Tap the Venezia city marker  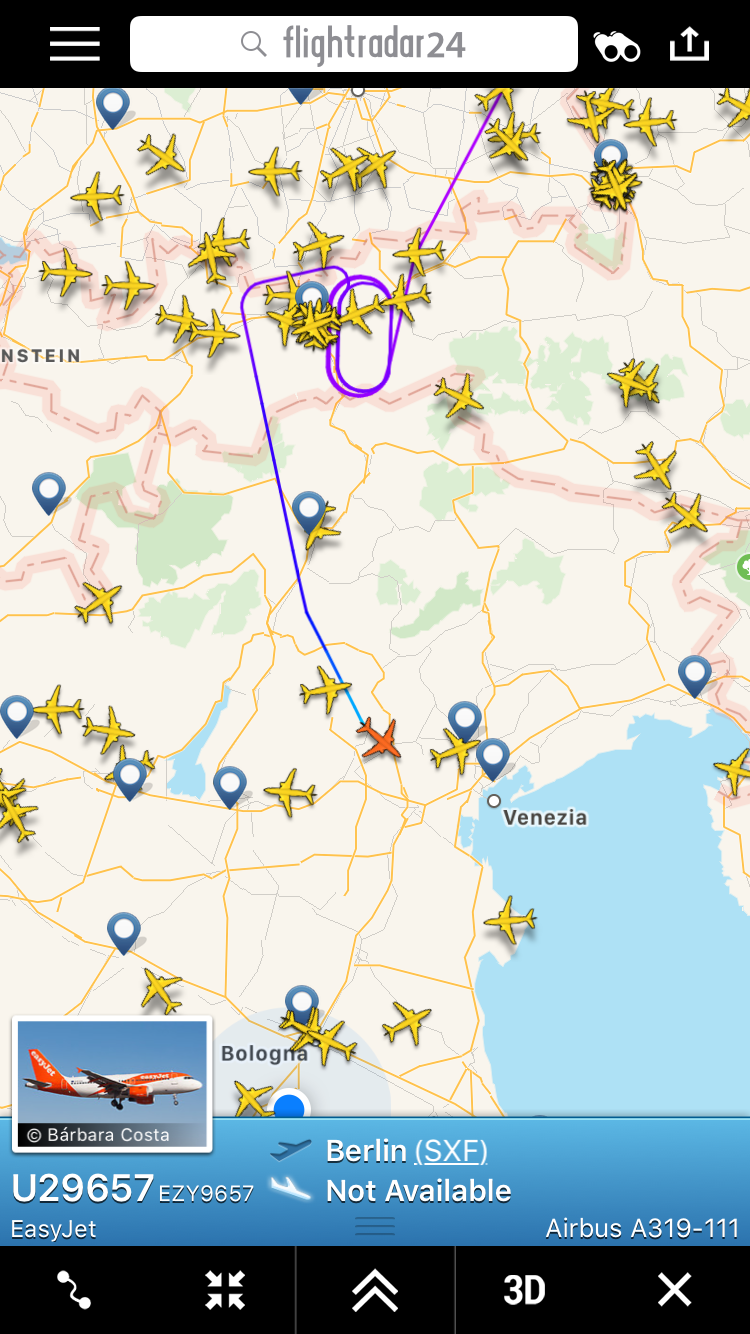click(x=494, y=801)
